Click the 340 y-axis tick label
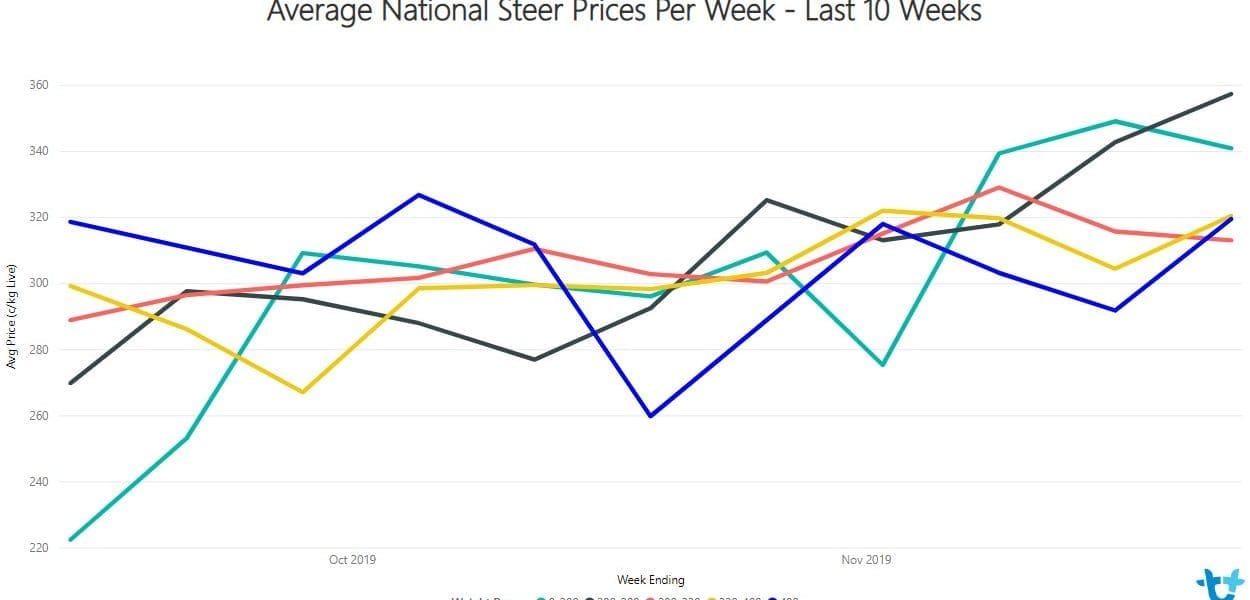The image size is (1250, 600). [x=37, y=151]
